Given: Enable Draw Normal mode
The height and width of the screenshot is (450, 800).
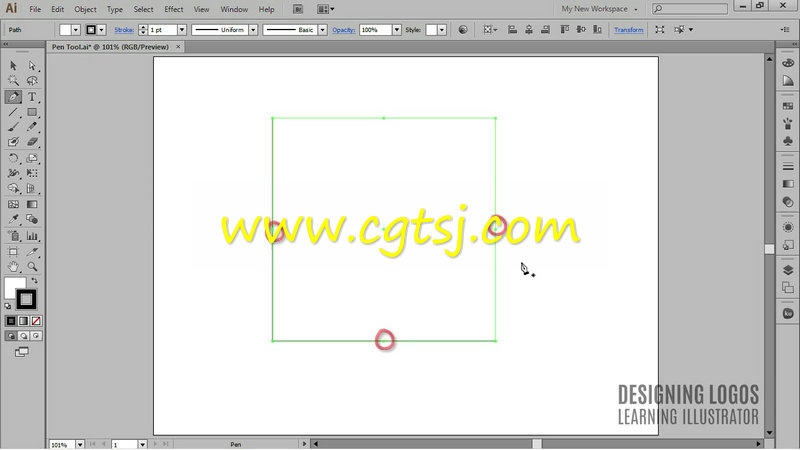Looking at the screenshot, I should (x=11, y=336).
